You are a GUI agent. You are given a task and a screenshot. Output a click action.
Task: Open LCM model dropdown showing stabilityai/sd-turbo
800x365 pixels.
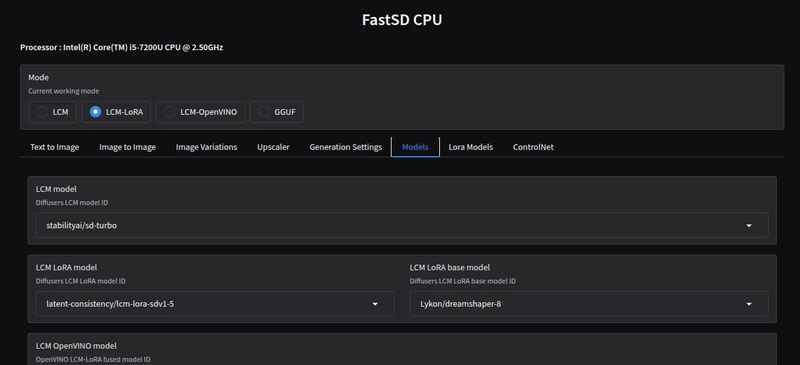click(x=402, y=225)
